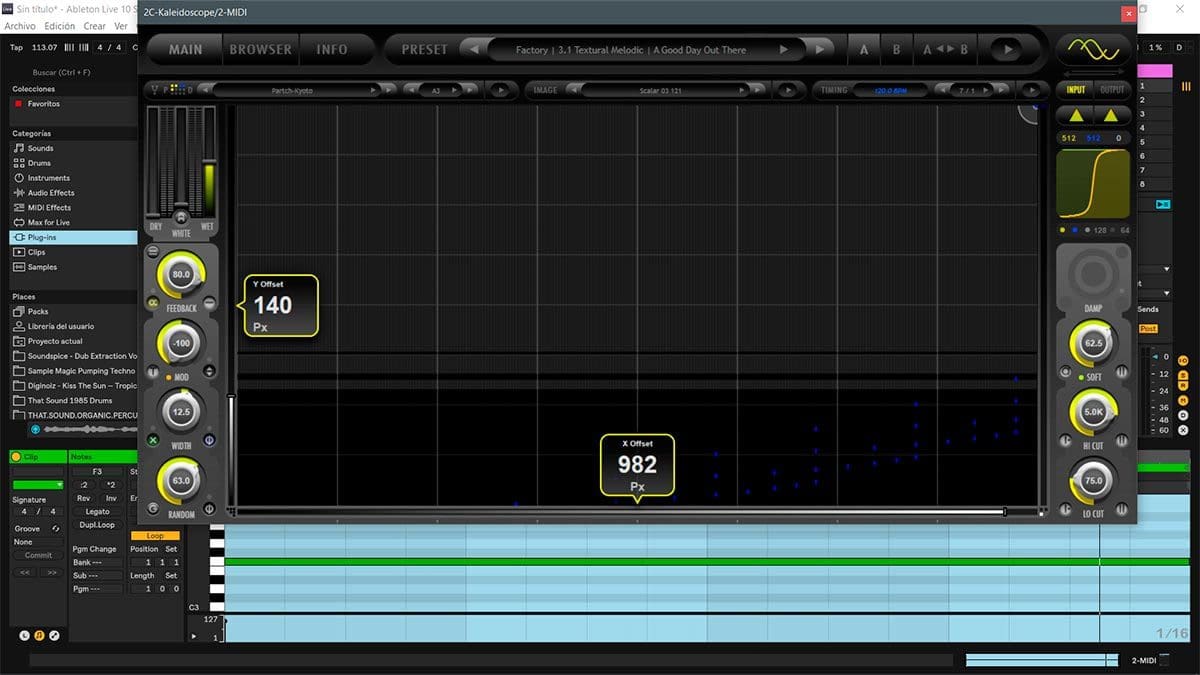1200x675 pixels.
Task: Open the Crear menu in Ableton
Action: point(94,26)
